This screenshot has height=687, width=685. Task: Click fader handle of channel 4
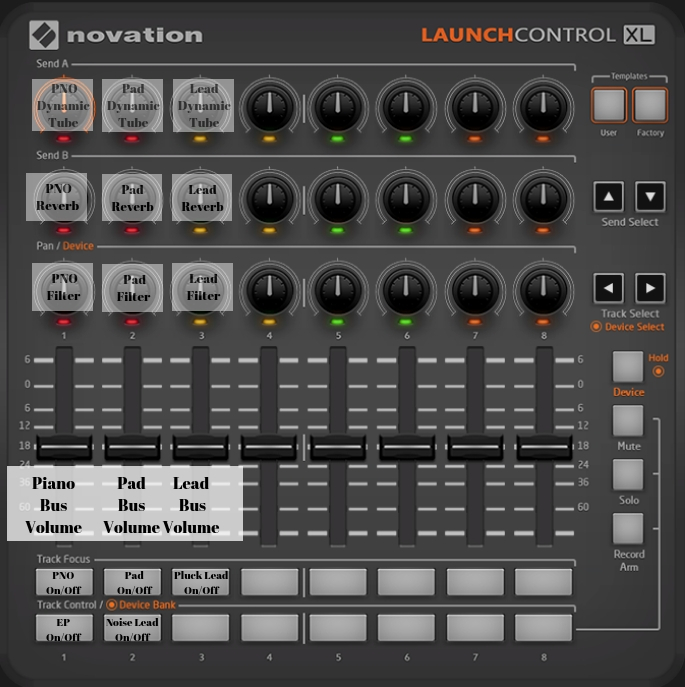pos(269,447)
